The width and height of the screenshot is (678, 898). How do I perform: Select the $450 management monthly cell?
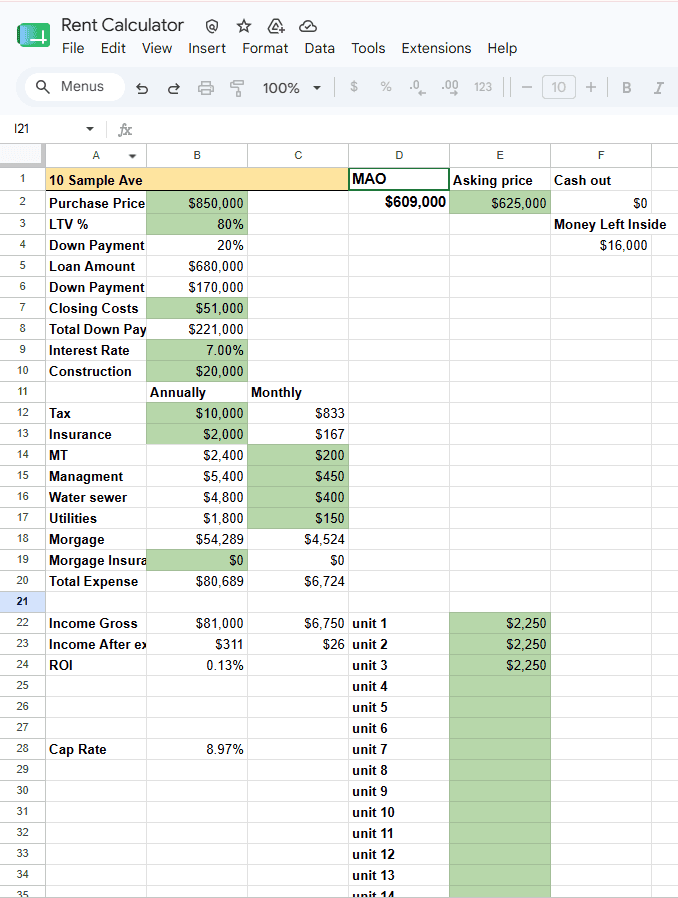(298, 476)
